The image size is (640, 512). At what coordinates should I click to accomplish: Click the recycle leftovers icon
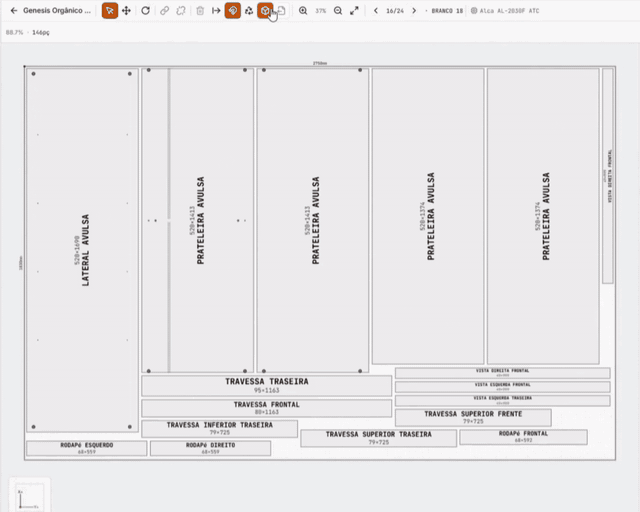tap(249, 11)
